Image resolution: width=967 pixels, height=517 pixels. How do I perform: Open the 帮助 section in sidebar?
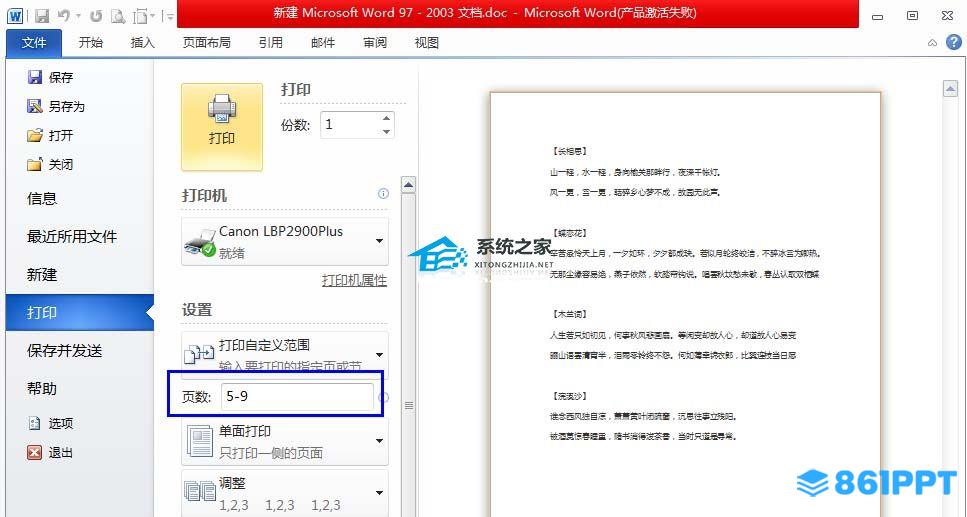point(42,389)
